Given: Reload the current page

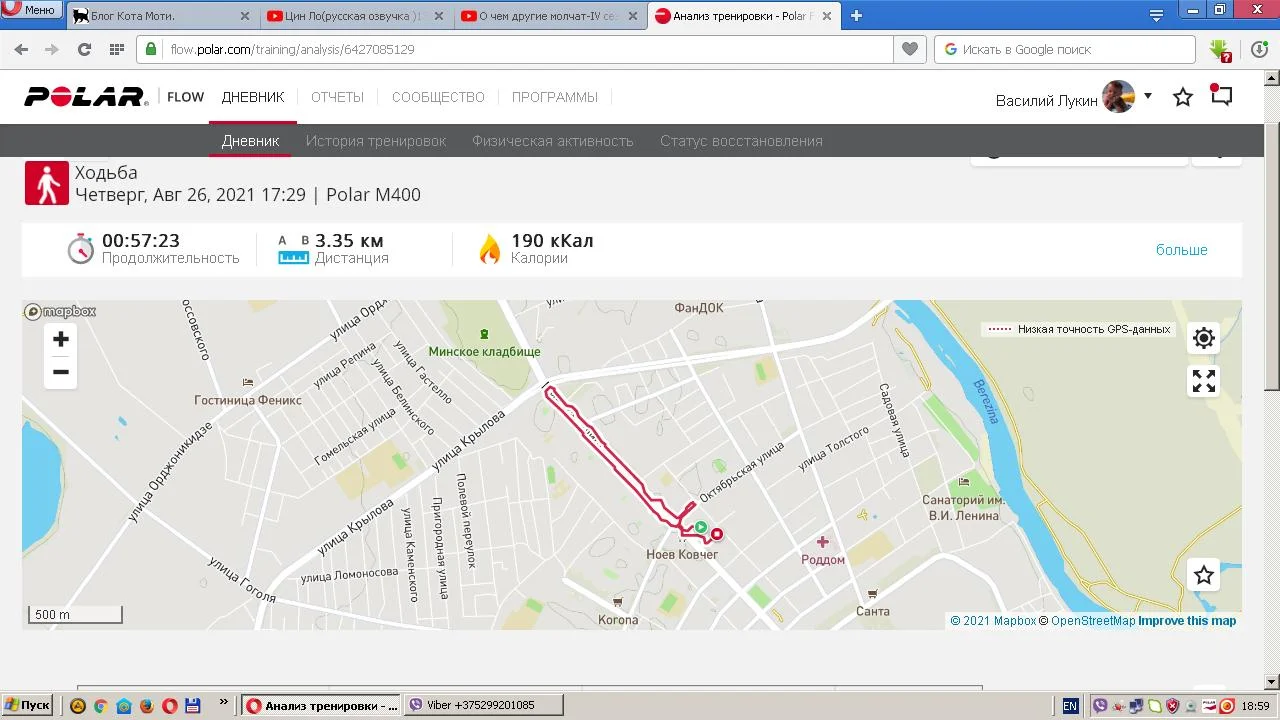Looking at the screenshot, I should (84, 49).
